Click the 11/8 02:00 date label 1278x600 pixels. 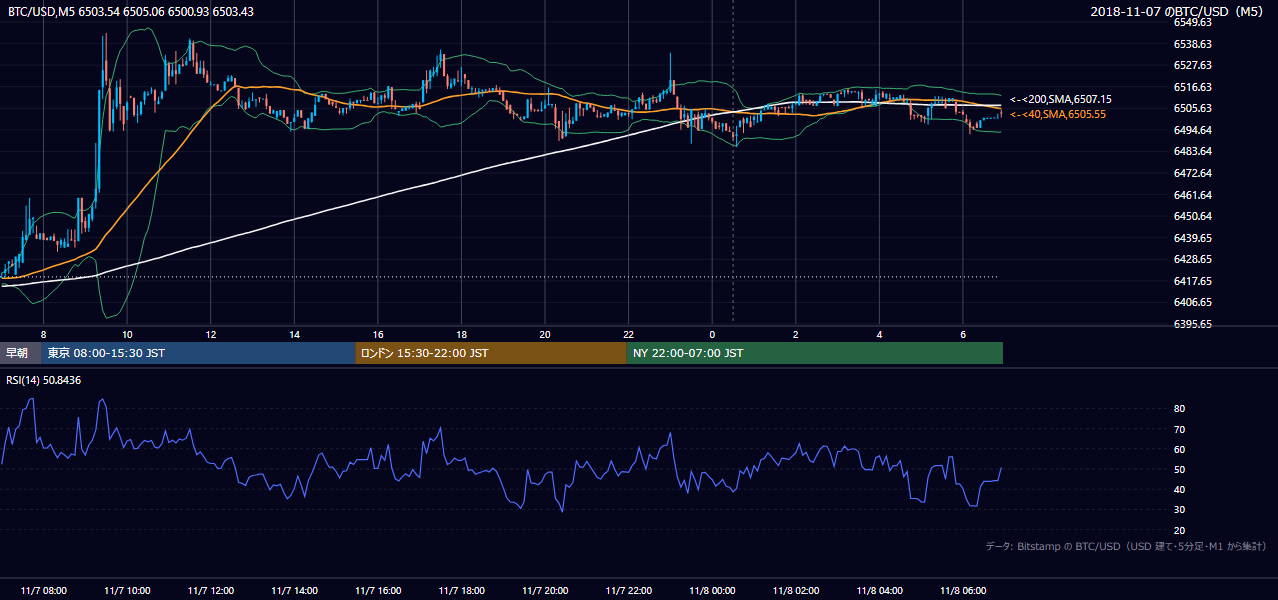pos(796,590)
